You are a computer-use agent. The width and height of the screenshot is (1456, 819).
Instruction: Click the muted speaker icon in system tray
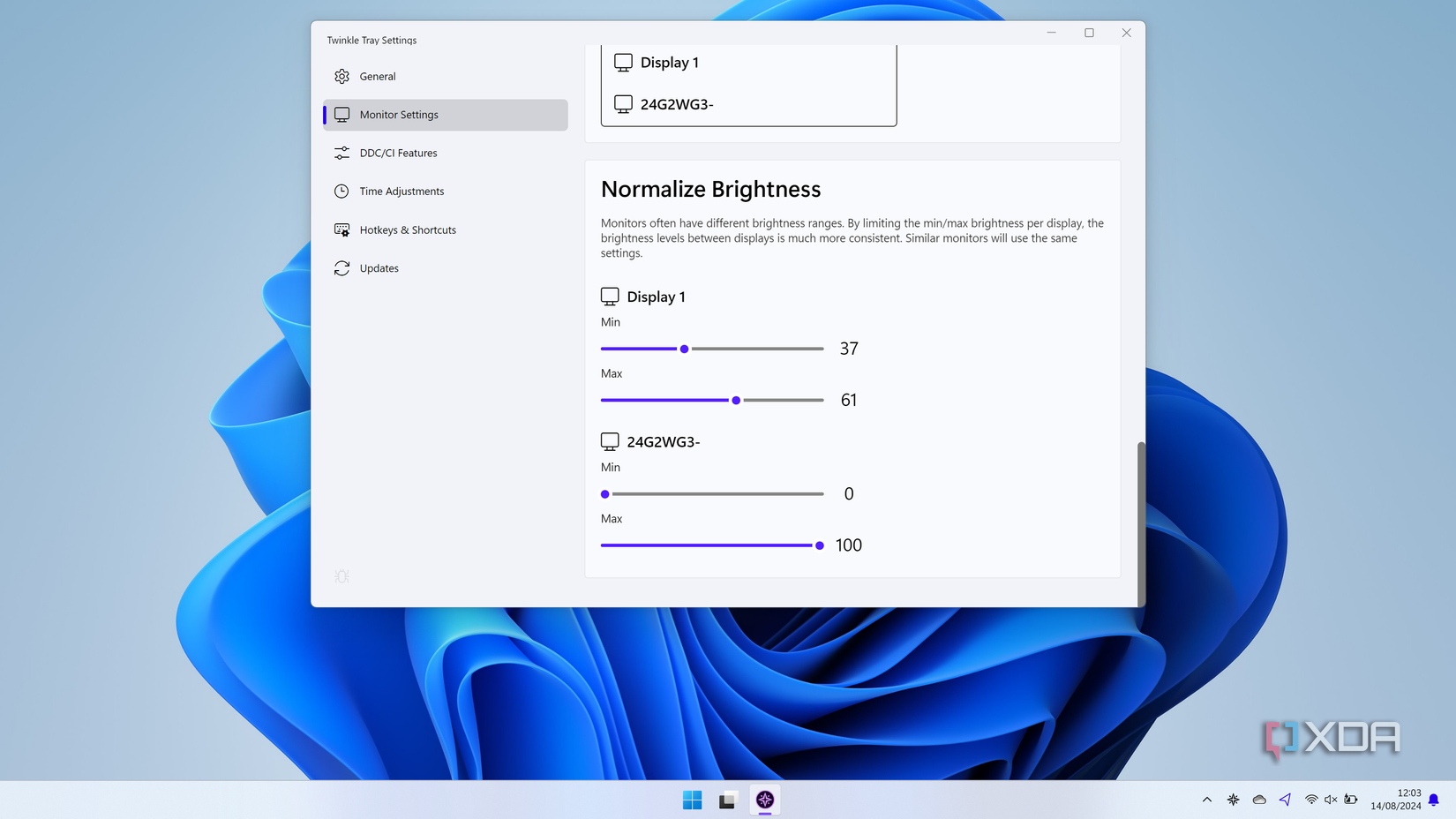pos(1331,800)
